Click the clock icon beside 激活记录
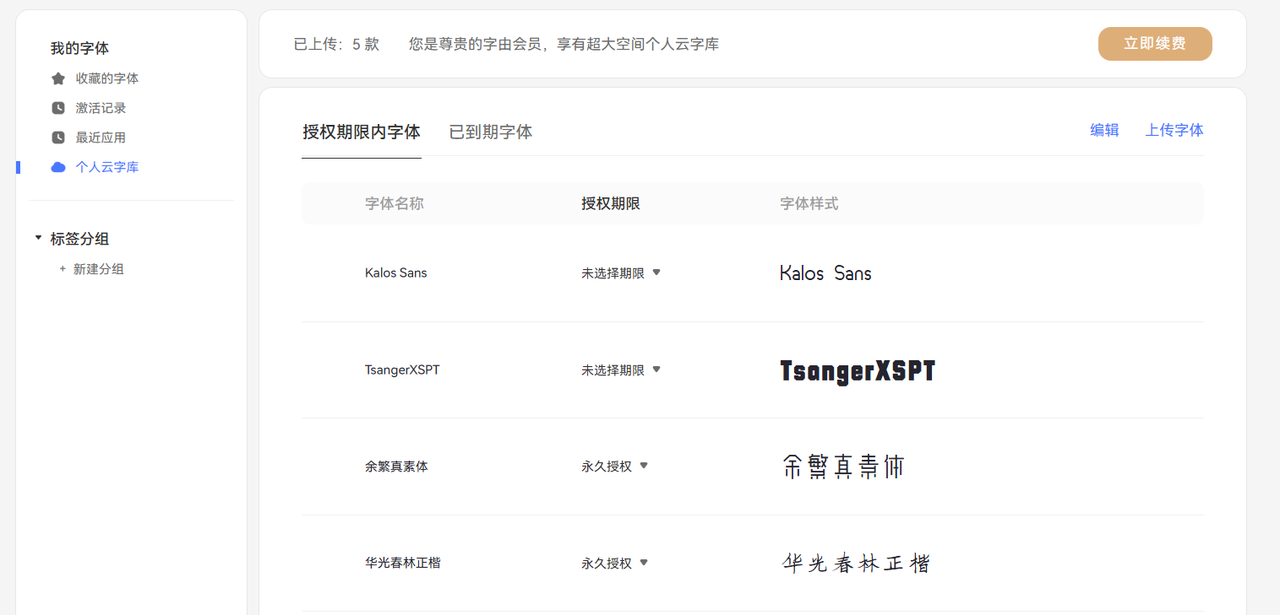The width and height of the screenshot is (1280, 615). [x=58, y=108]
